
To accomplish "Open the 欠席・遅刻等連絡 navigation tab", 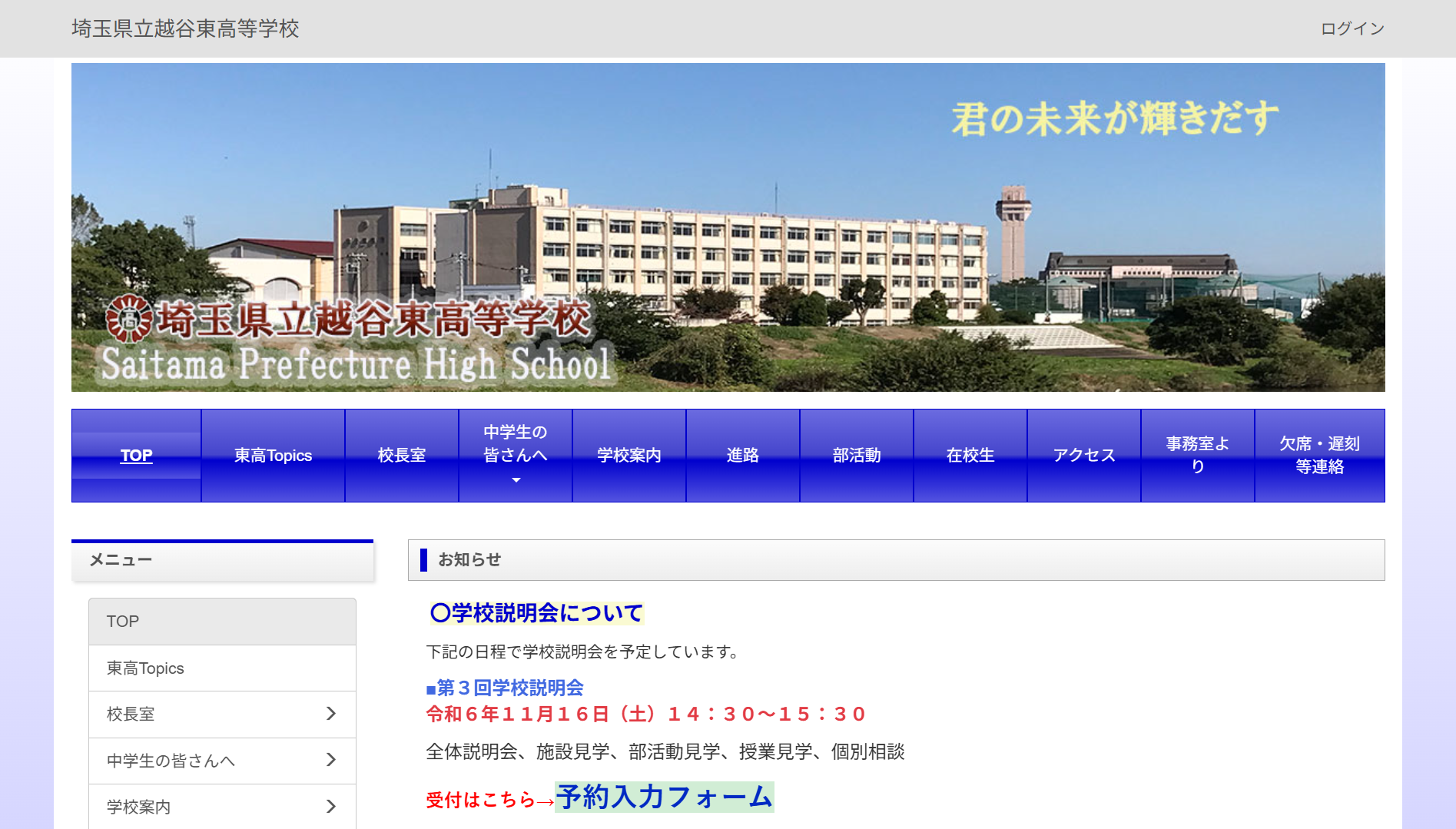I will 1320,456.
